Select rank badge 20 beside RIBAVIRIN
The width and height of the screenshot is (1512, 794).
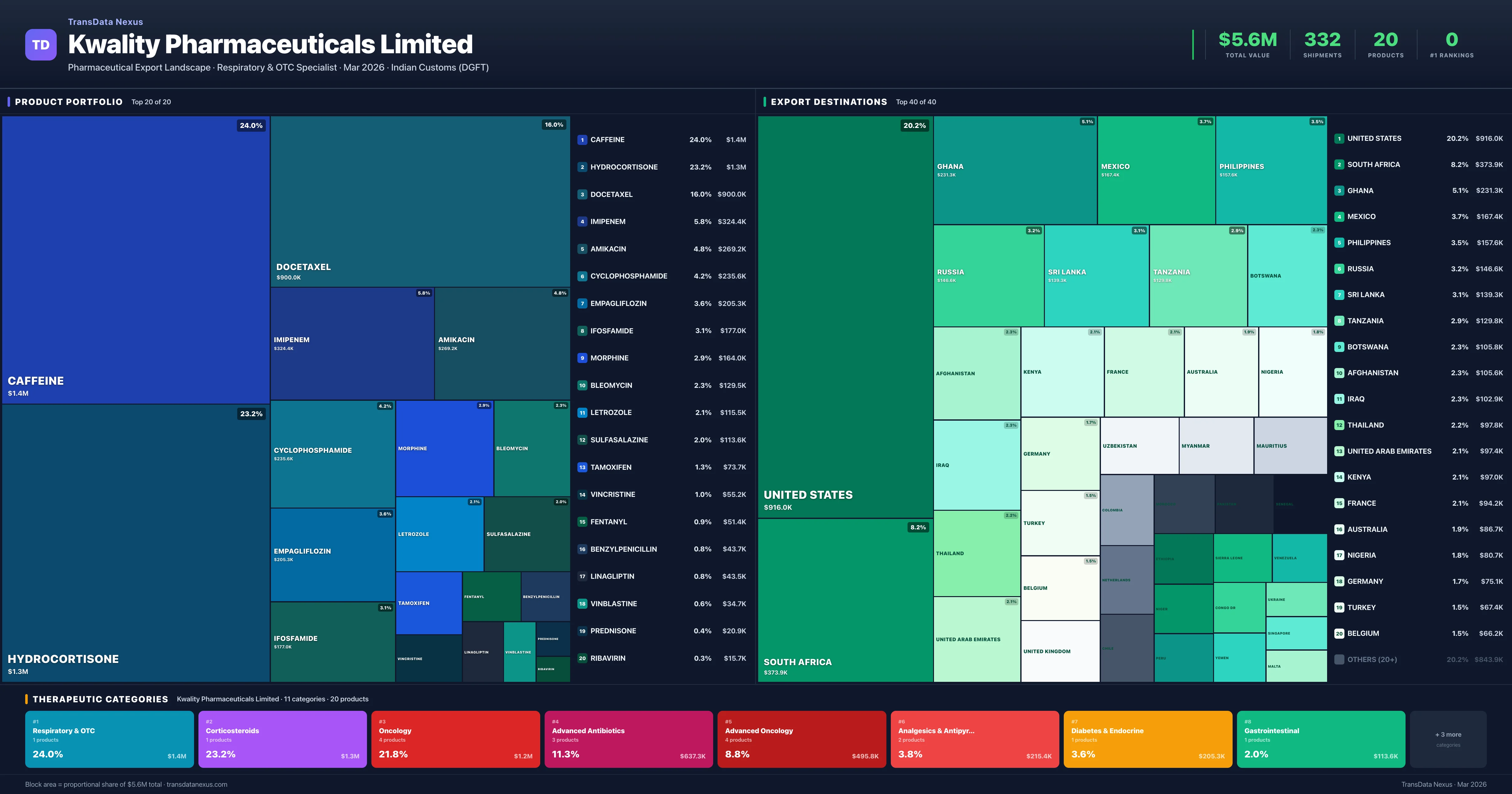coord(582,658)
